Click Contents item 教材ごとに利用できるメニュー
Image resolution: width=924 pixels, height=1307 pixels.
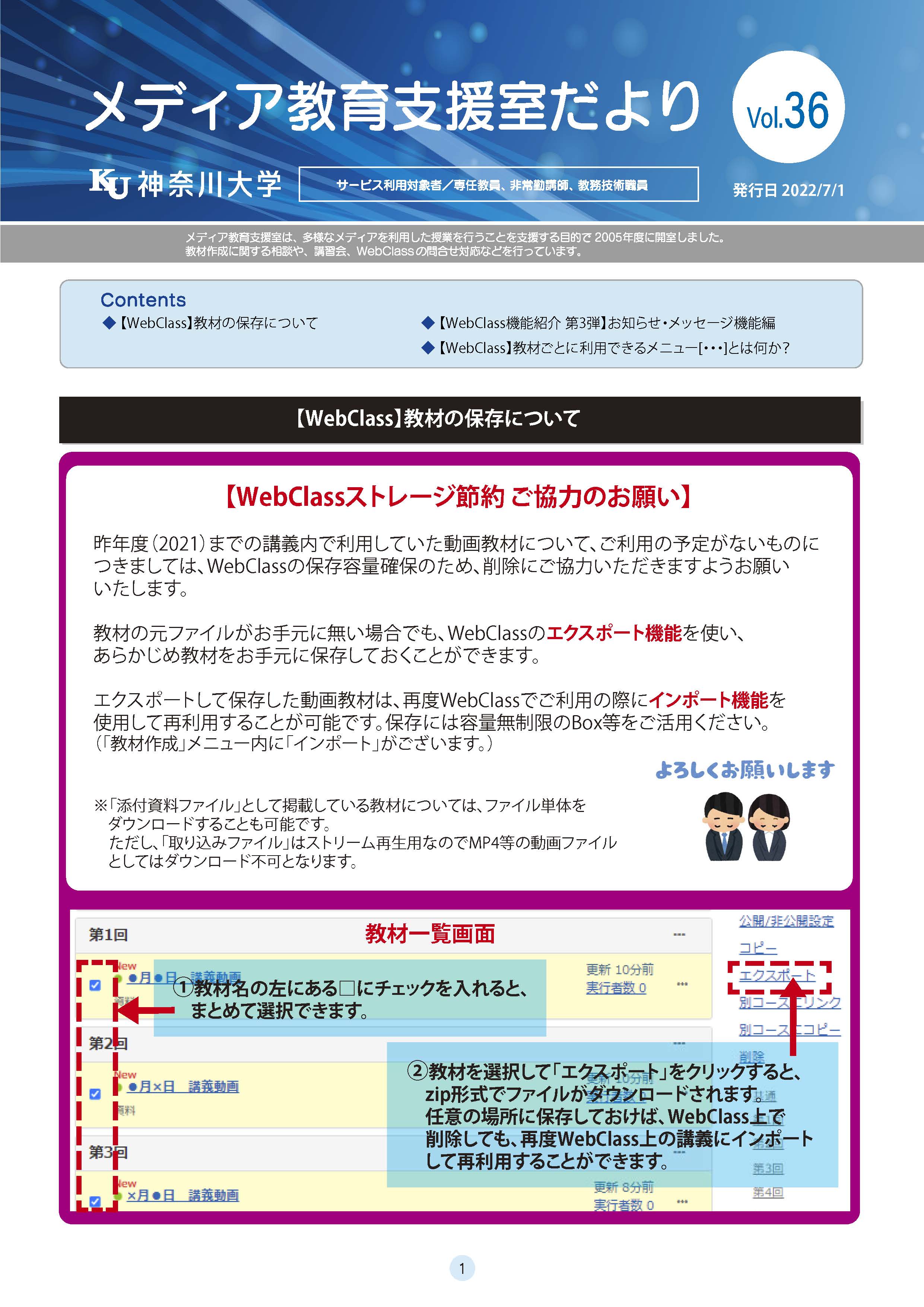coord(605,348)
